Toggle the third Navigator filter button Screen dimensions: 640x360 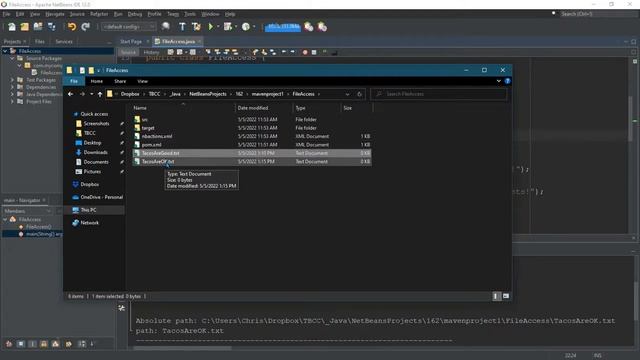tap(33, 344)
